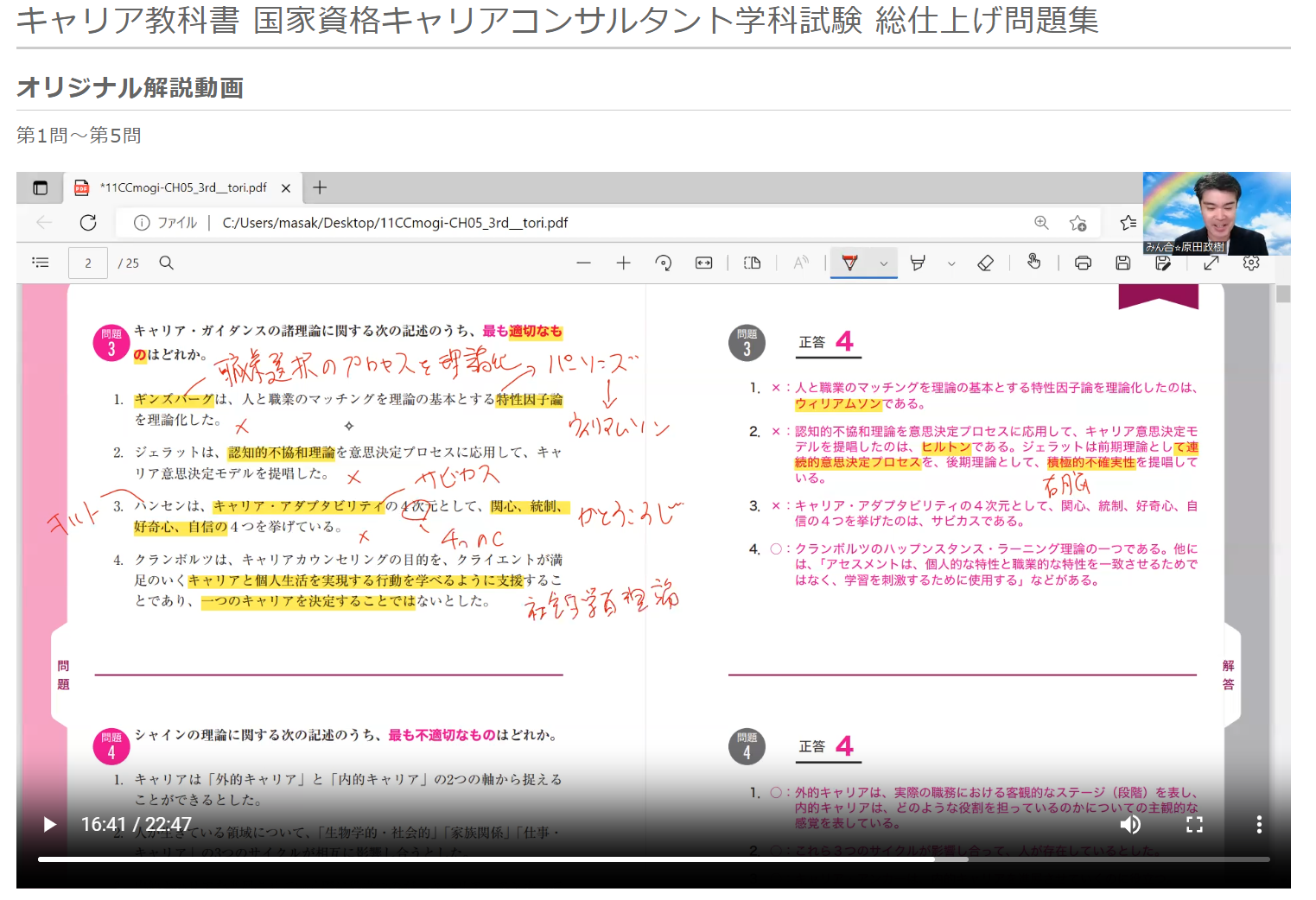The width and height of the screenshot is (1316, 900).
Task: Open PDF viewer settings gear
Action: pos(1251,263)
